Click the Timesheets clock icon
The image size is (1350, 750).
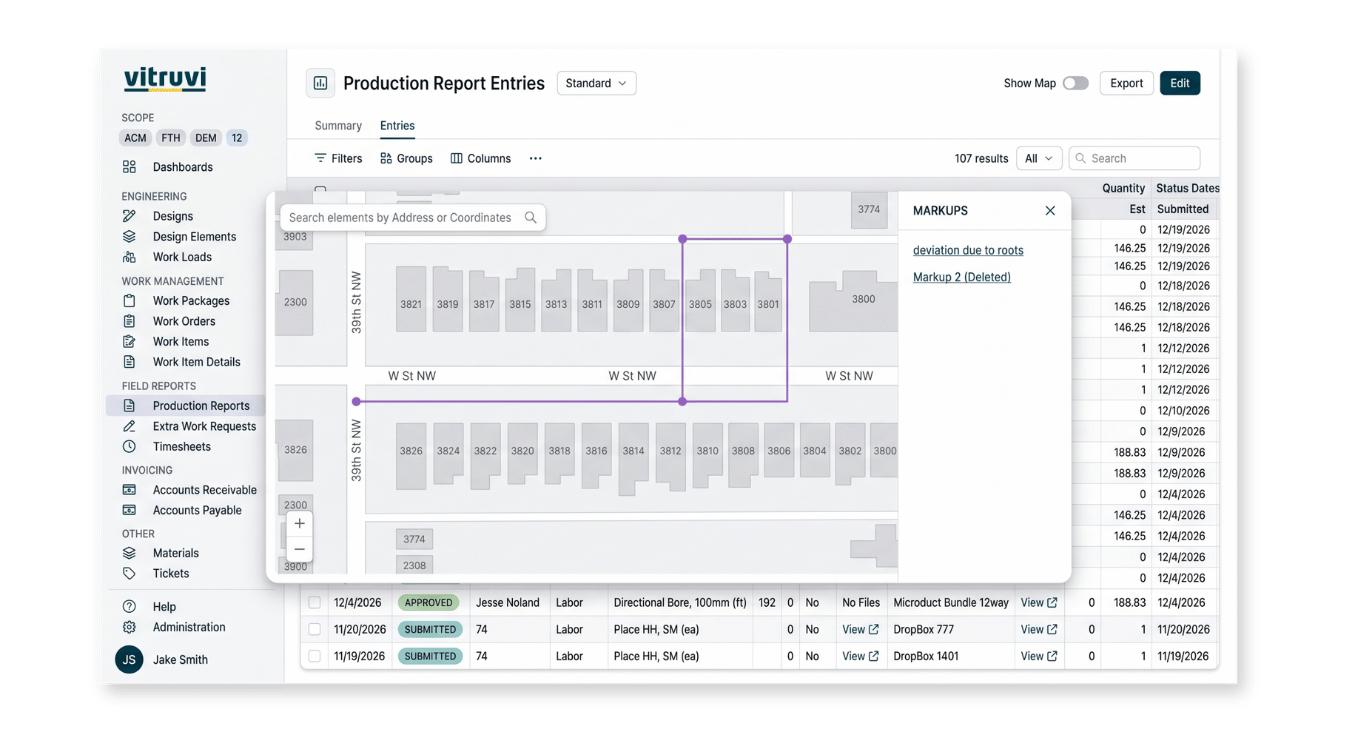129,447
